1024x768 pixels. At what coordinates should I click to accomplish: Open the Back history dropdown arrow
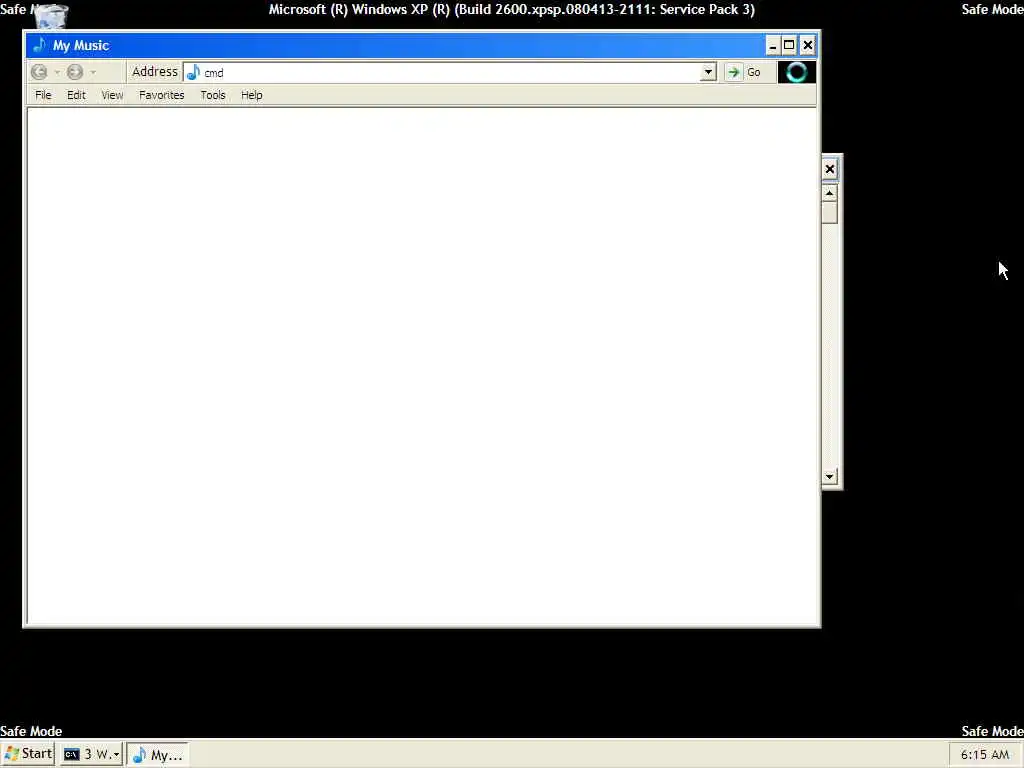coord(57,72)
